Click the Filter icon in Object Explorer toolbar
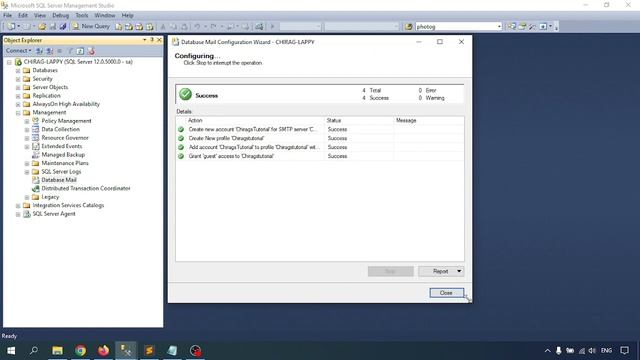The image size is (640, 360). pyautogui.click(x=70, y=51)
